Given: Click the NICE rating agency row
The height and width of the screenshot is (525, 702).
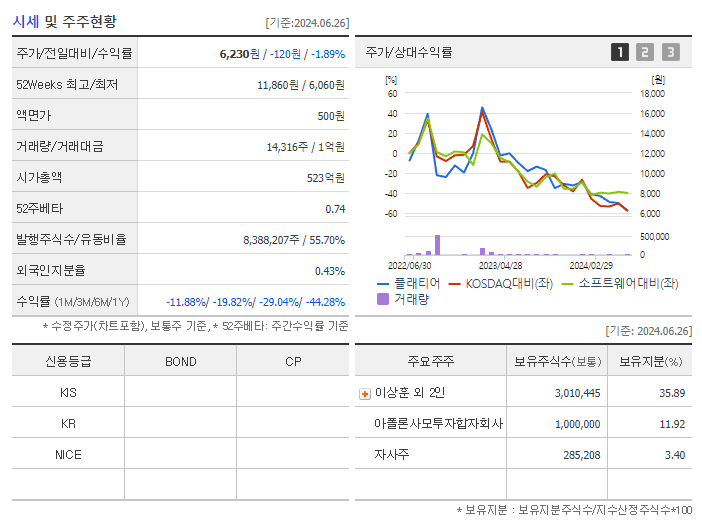Looking at the screenshot, I should coord(68,455).
